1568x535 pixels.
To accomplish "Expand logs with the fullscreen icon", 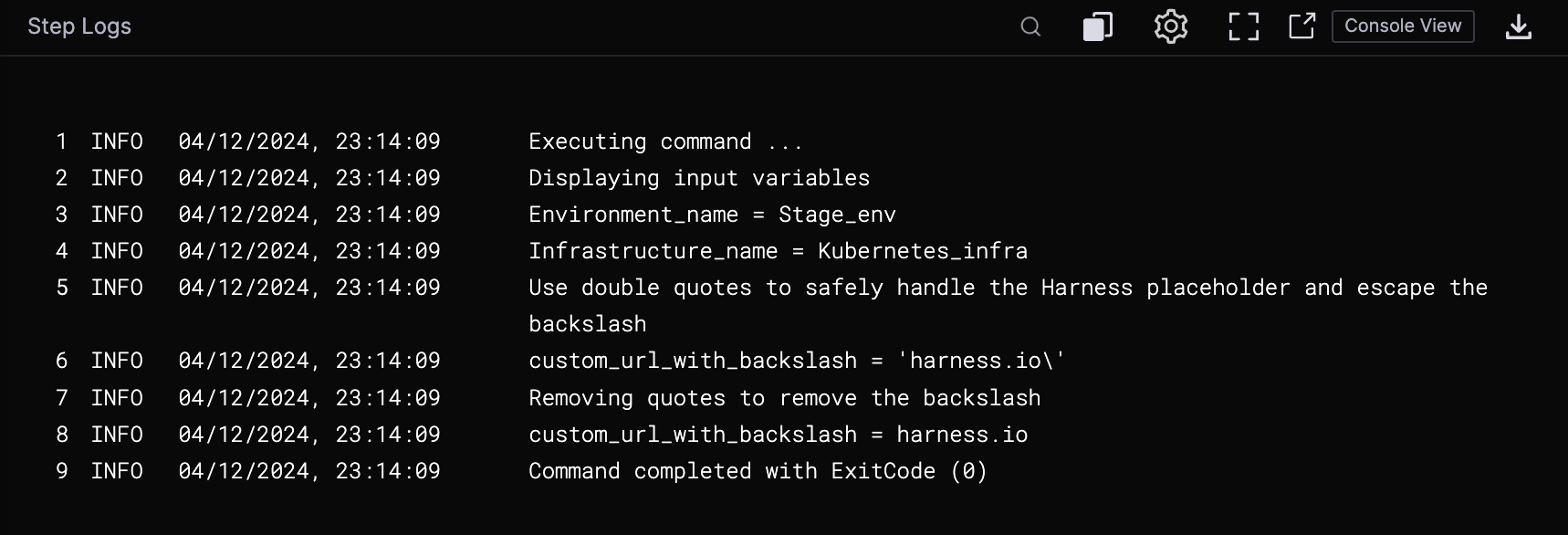I will pyautogui.click(x=1243, y=26).
